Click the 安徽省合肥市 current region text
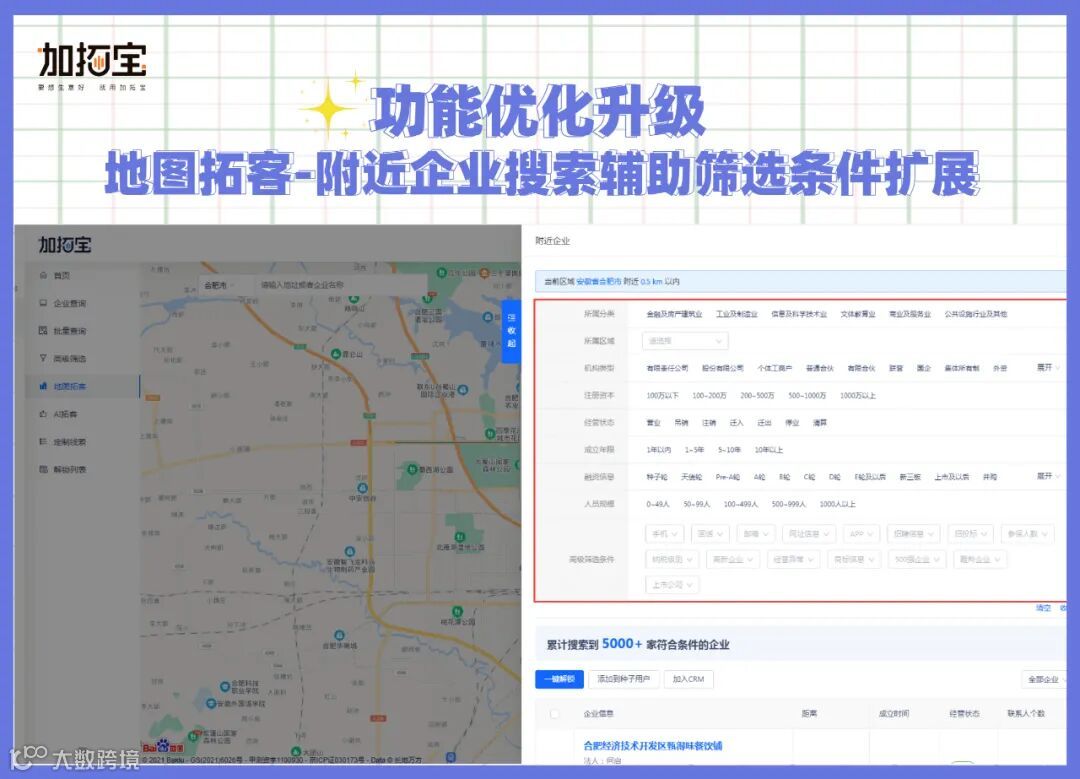1080x779 pixels. (598, 282)
